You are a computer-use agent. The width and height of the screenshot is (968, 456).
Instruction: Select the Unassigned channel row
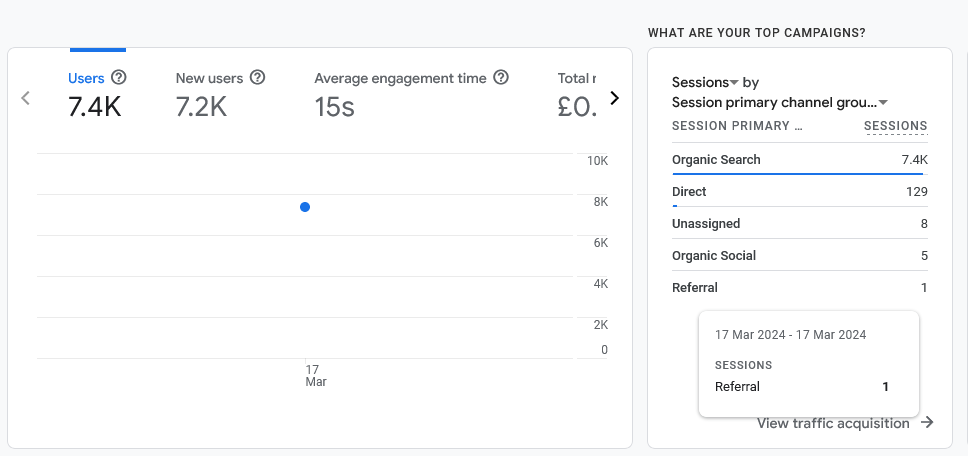coord(800,224)
